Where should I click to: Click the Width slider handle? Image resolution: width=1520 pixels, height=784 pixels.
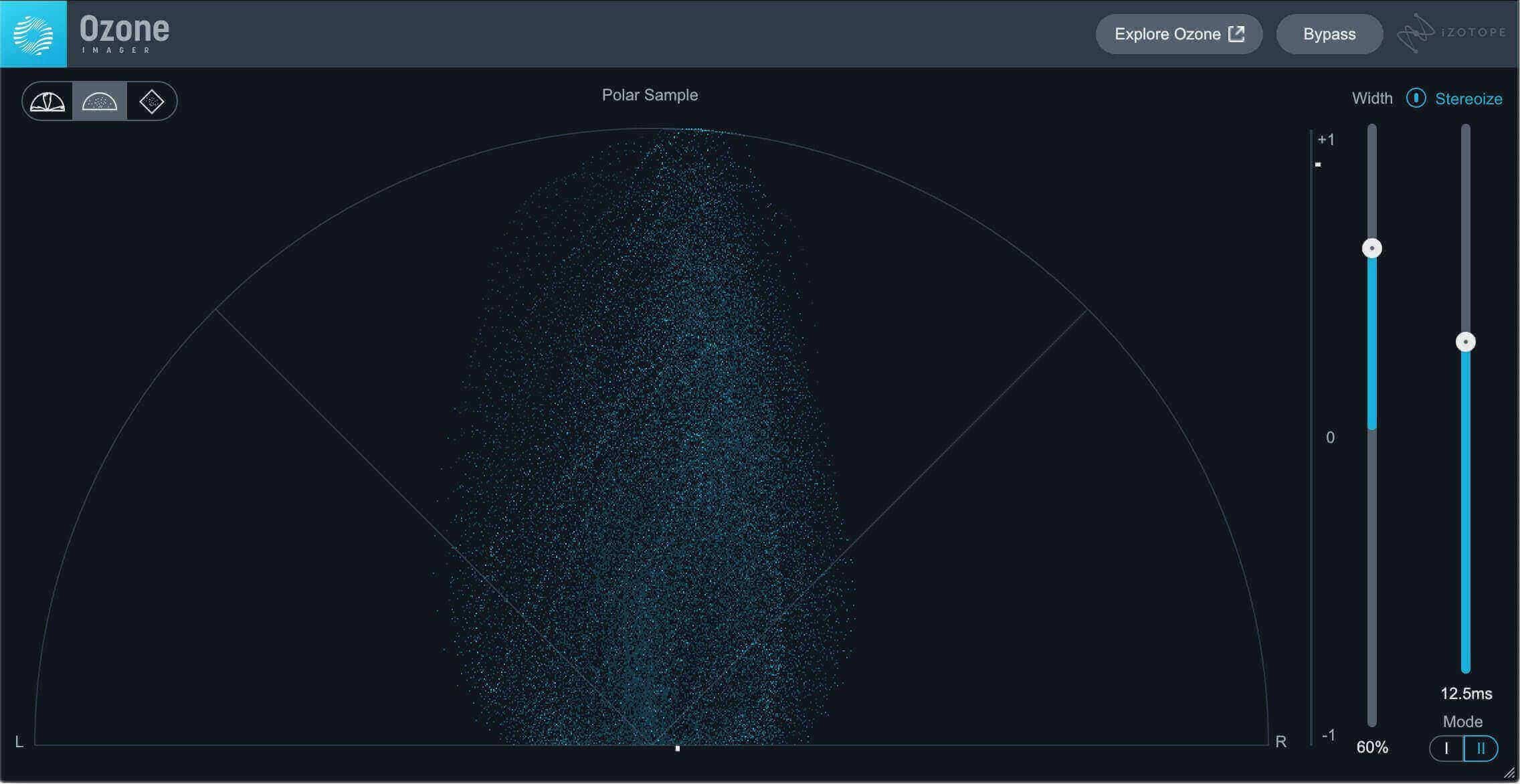(1372, 249)
